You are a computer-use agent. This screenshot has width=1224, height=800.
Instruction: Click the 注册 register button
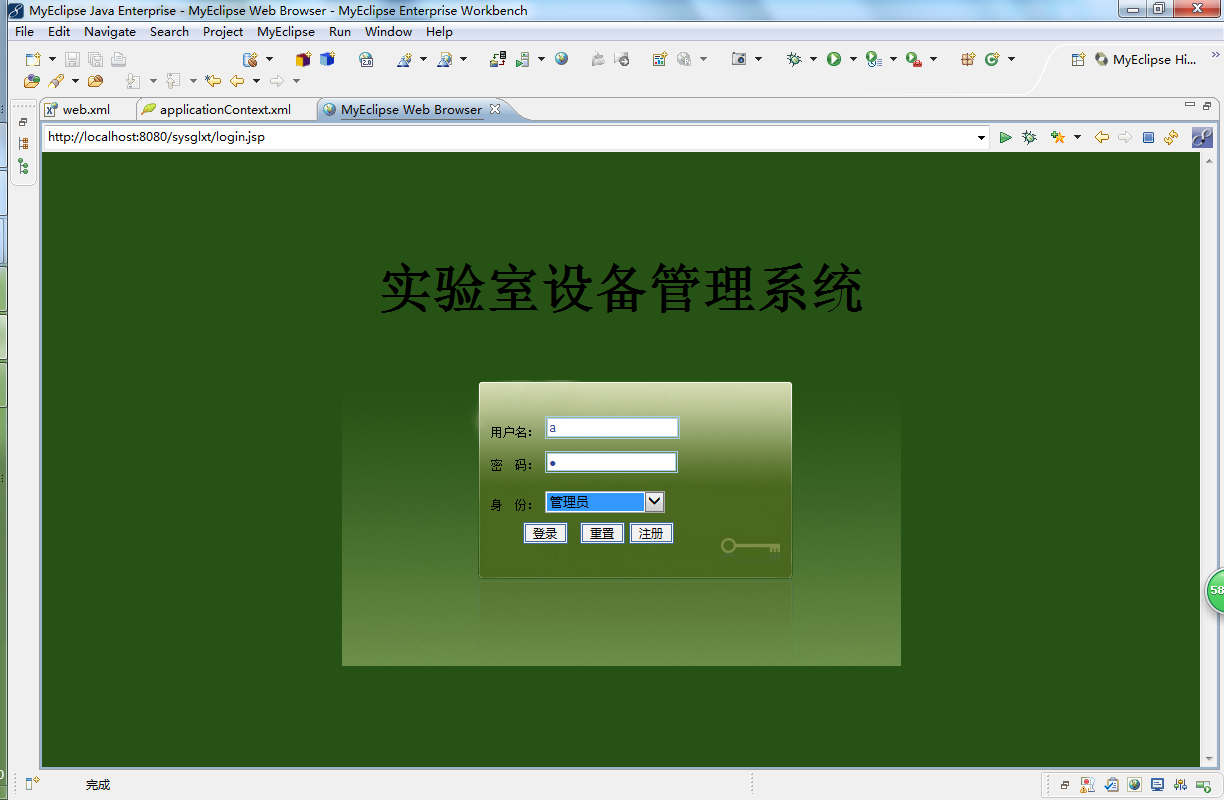(x=651, y=533)
